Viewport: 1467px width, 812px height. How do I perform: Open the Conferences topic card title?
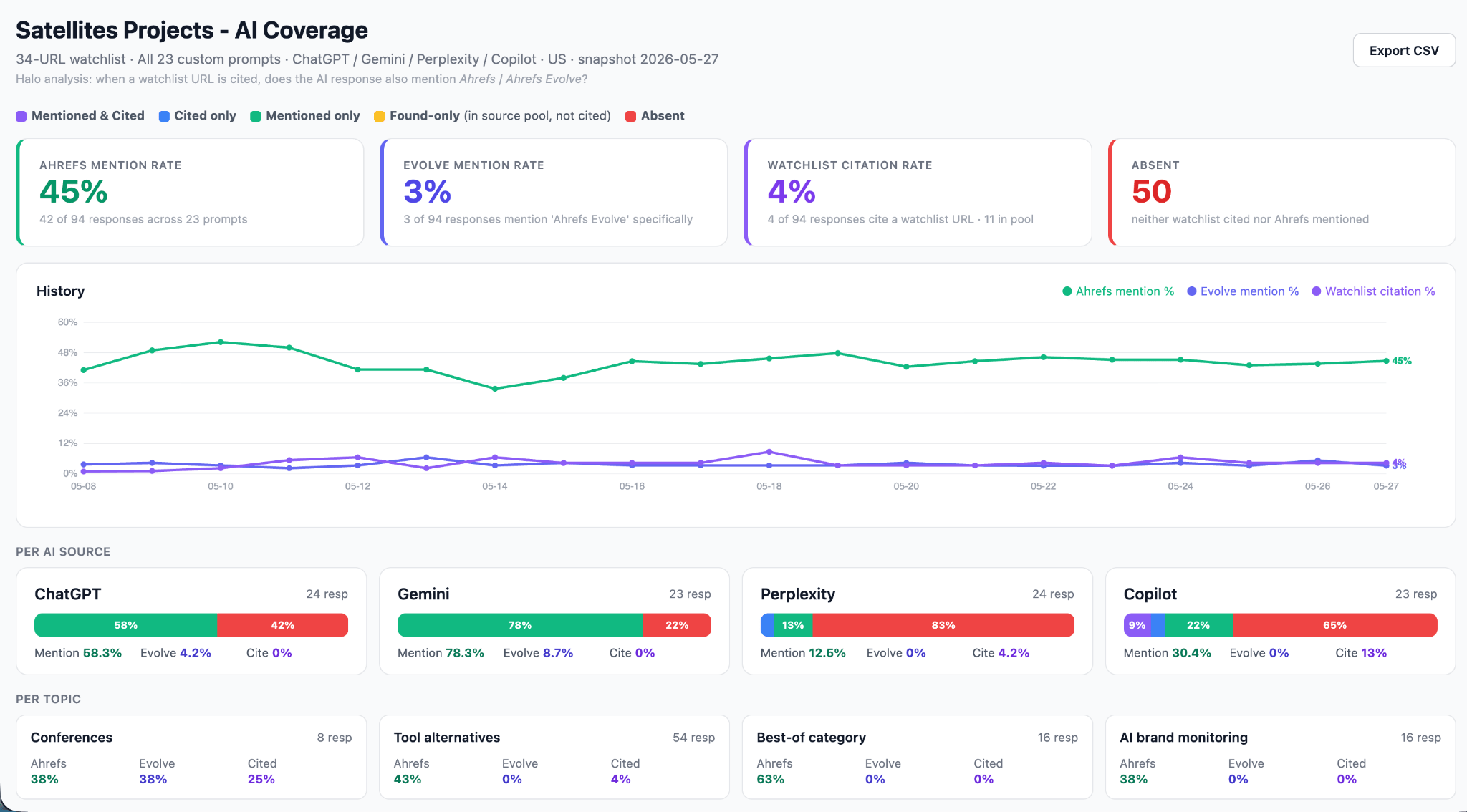click(72, 738)
